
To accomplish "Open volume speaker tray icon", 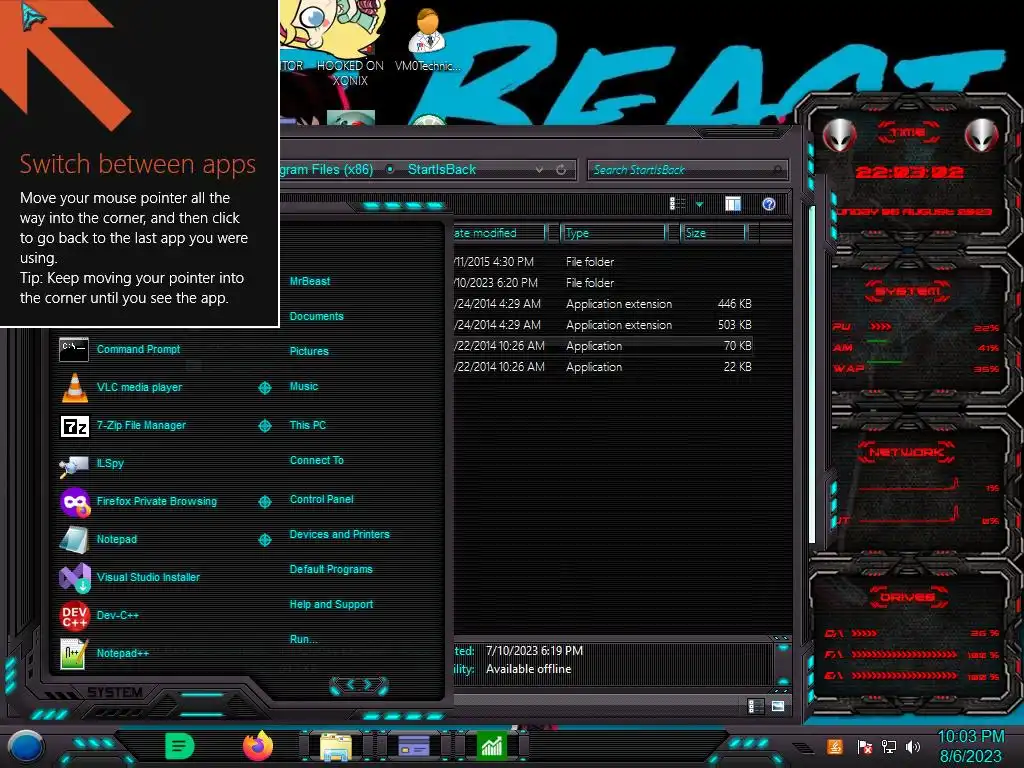I will [913, 746].
